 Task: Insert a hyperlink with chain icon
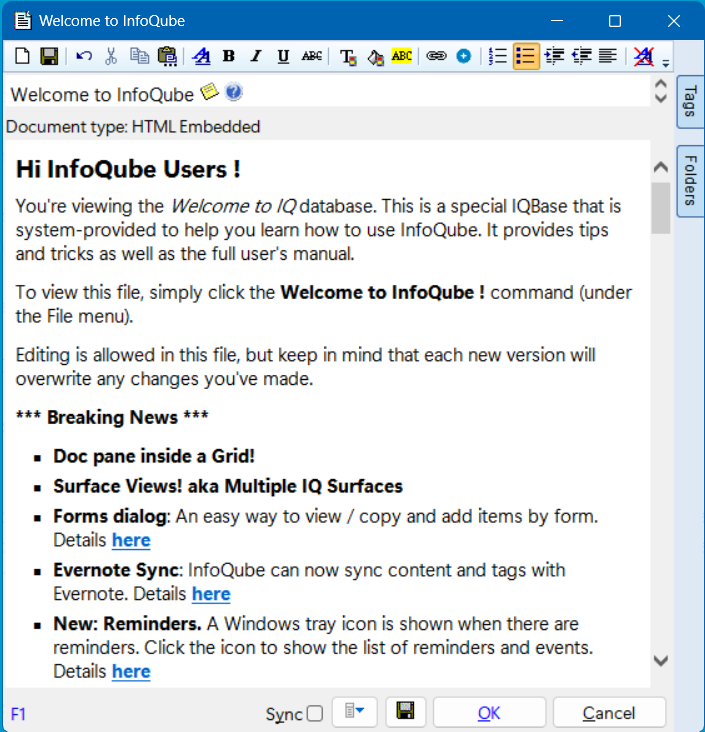436,56
